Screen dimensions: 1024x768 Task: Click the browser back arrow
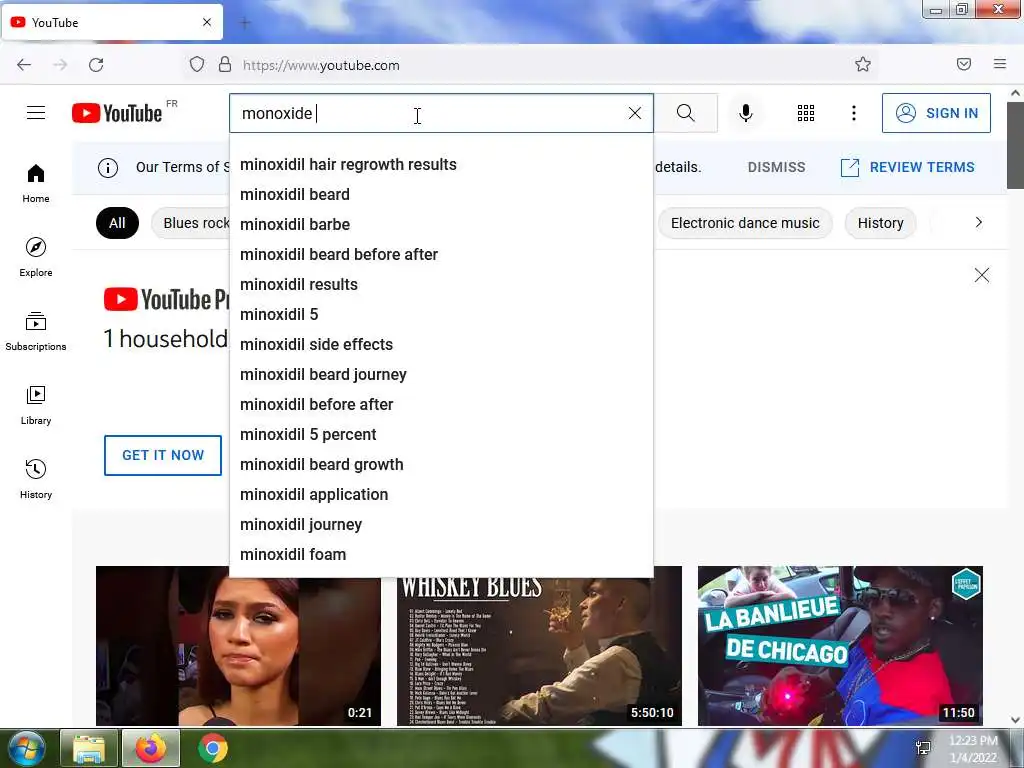coord(24,65)
